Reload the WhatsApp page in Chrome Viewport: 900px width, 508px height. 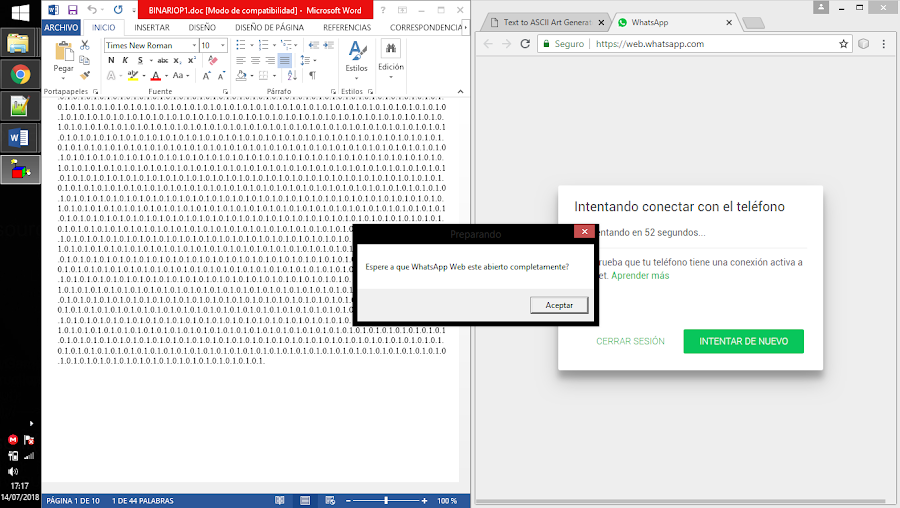(525, 44)
